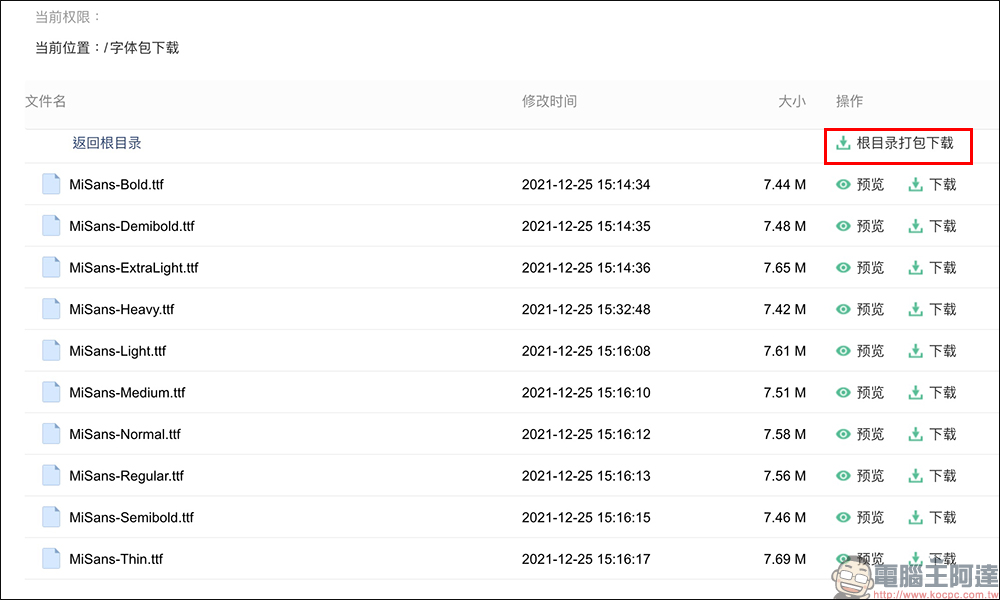Download MiSans-Regular.ttf via 下载
1000x600 pixels.
[932, 476]
